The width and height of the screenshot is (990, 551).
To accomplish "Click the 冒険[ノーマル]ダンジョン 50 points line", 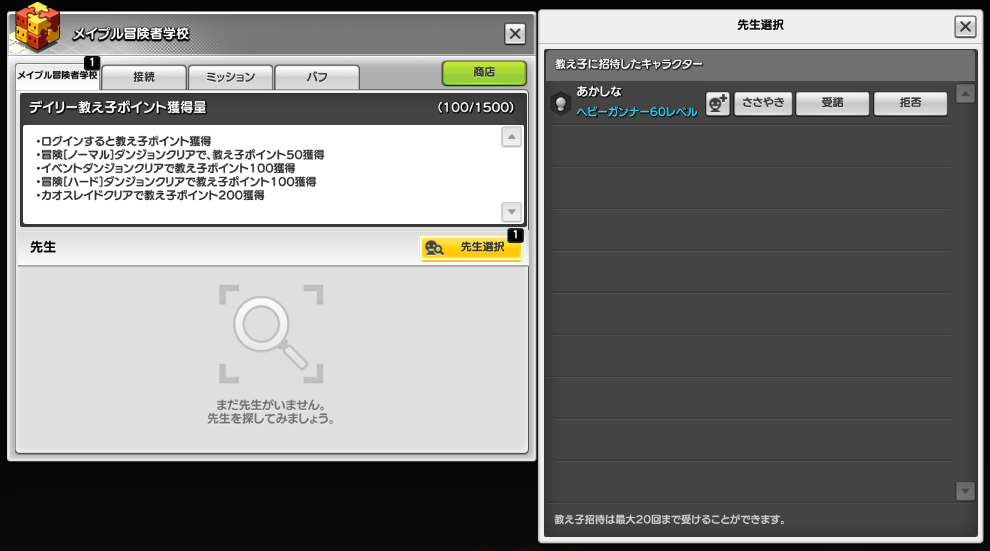I will pyautogui.click(x=180, y=155).
